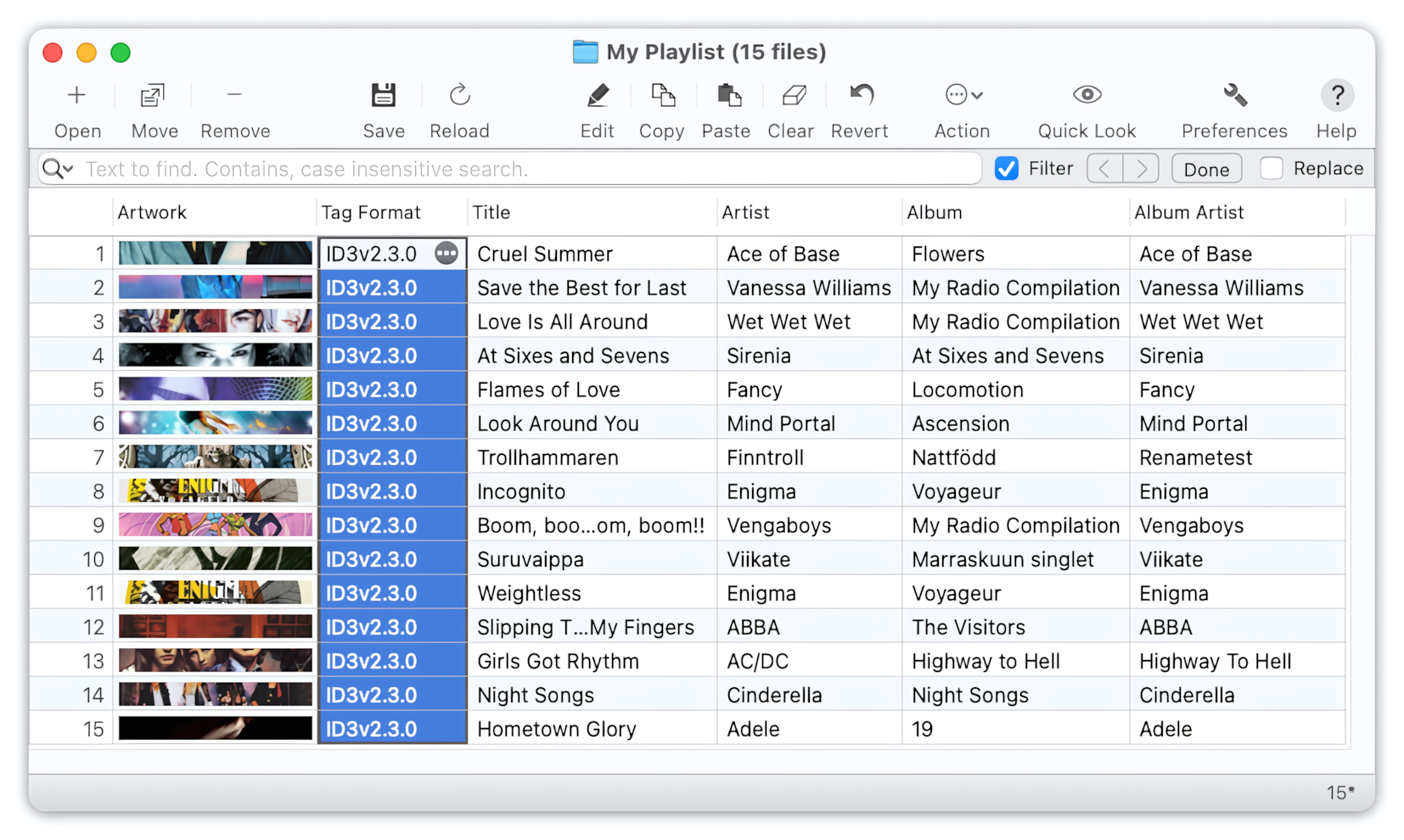Select the album cell reading 19

pos(1016,729)
